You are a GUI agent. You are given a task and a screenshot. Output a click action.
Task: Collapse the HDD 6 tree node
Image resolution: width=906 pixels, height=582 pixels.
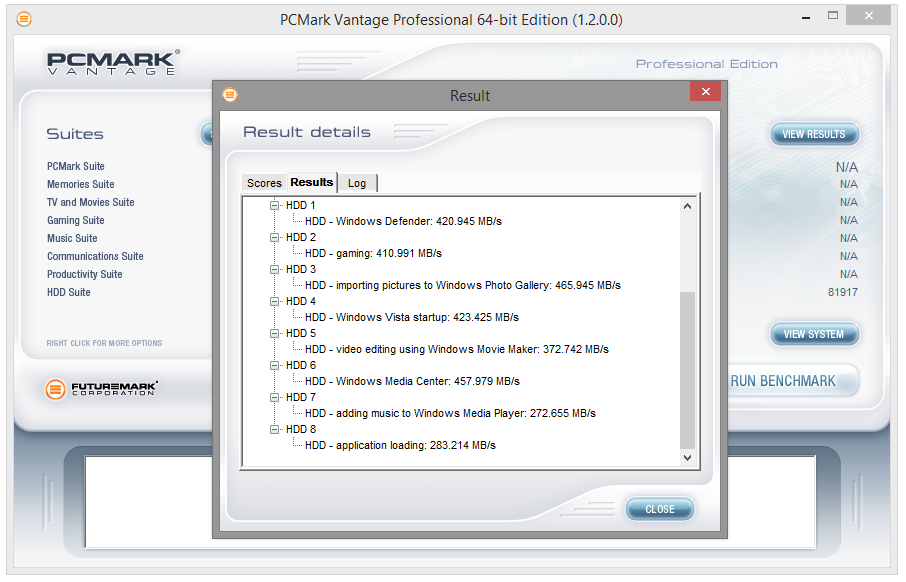click(x=274, y=365)
